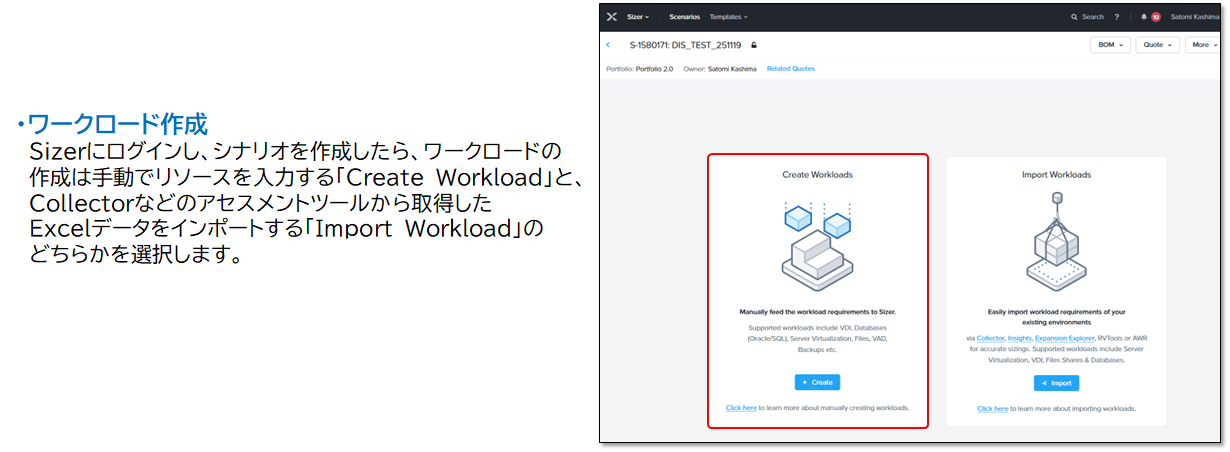Screen dimensions: 1230x452
Task: Click the lock icon next to DIS_TEST_251119
Action: click(x=754, y=45)
